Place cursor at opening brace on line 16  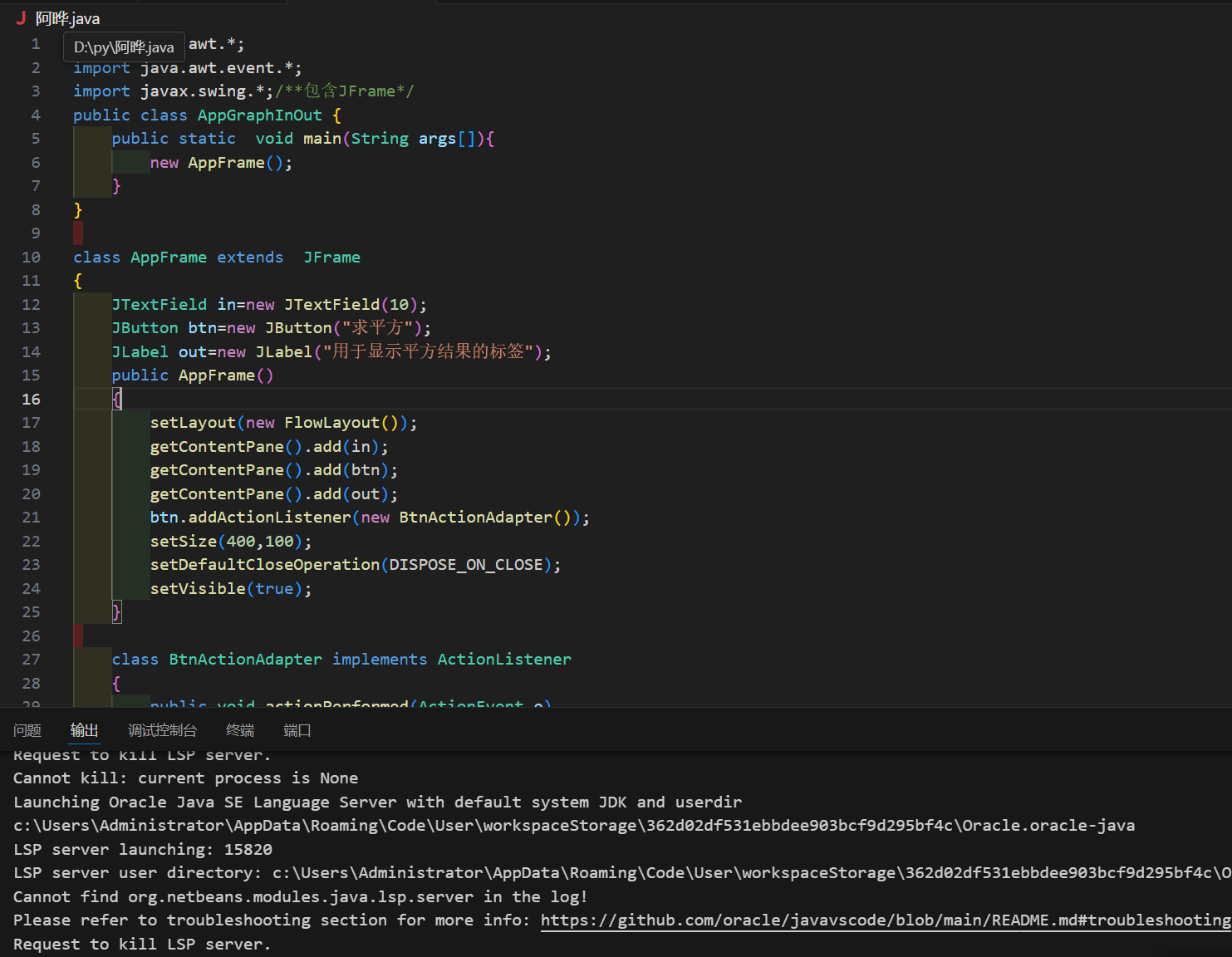click(x=116, y=400)
